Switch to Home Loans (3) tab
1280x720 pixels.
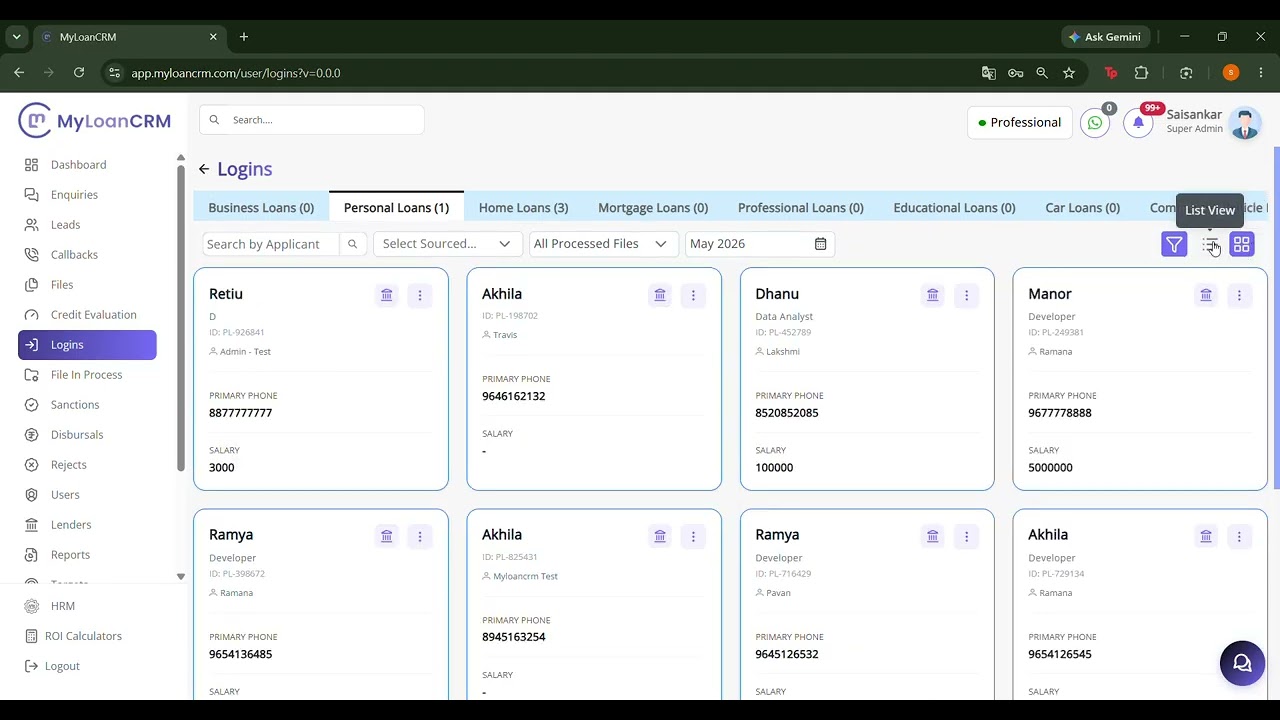click(523, 208)
